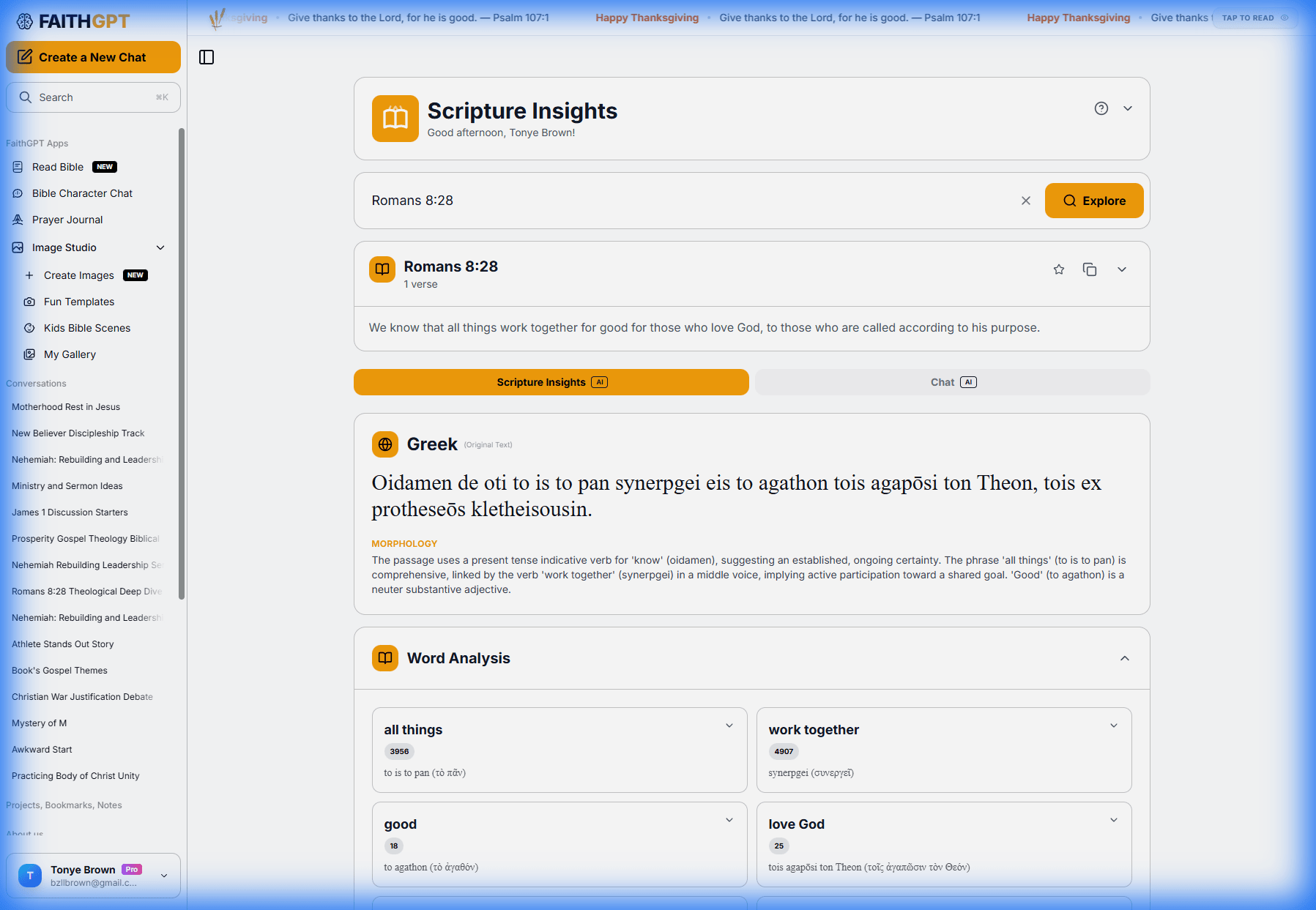This screenshot has height=910, width=1316.
Task: Click the Scripture Insights book icon
Action: point(395,119)
